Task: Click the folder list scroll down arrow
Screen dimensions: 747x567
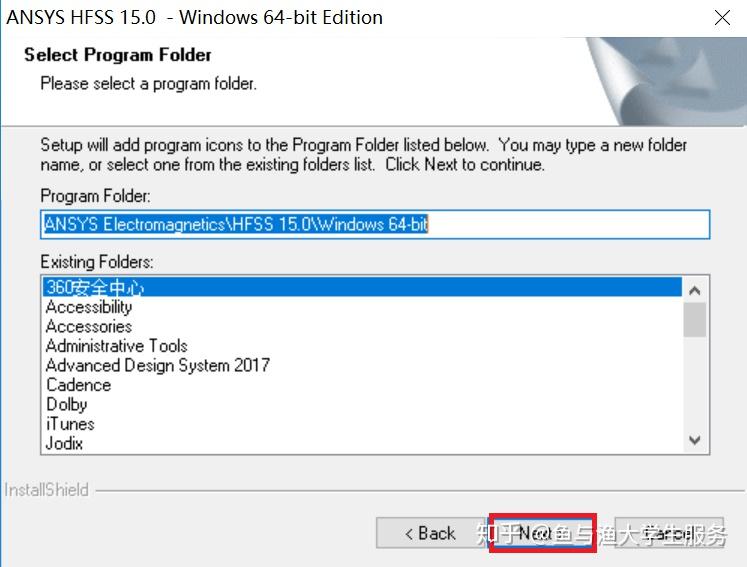Action: [x=695, y=441]
